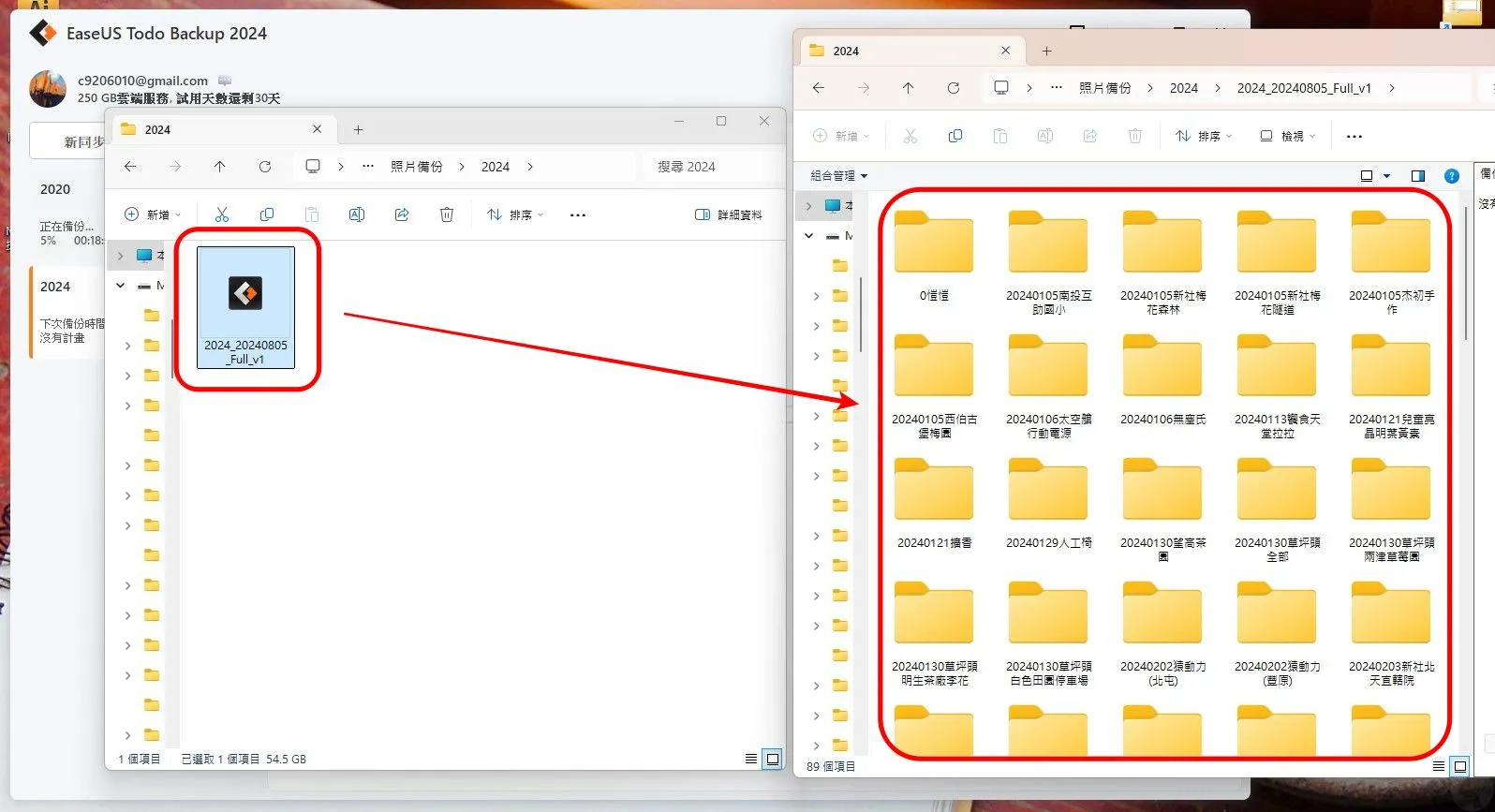This screenshot has width=1495, height=812.
Task: Click the right Explorer vertical scrollbar
Action: 1466,272
